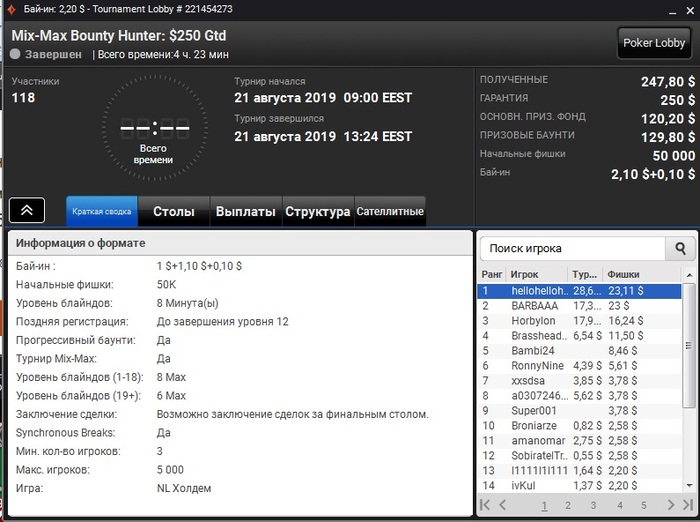Screen dimensions: 700x522
Task: Open page 3 of player list
Action: click(x=593, y=505)
